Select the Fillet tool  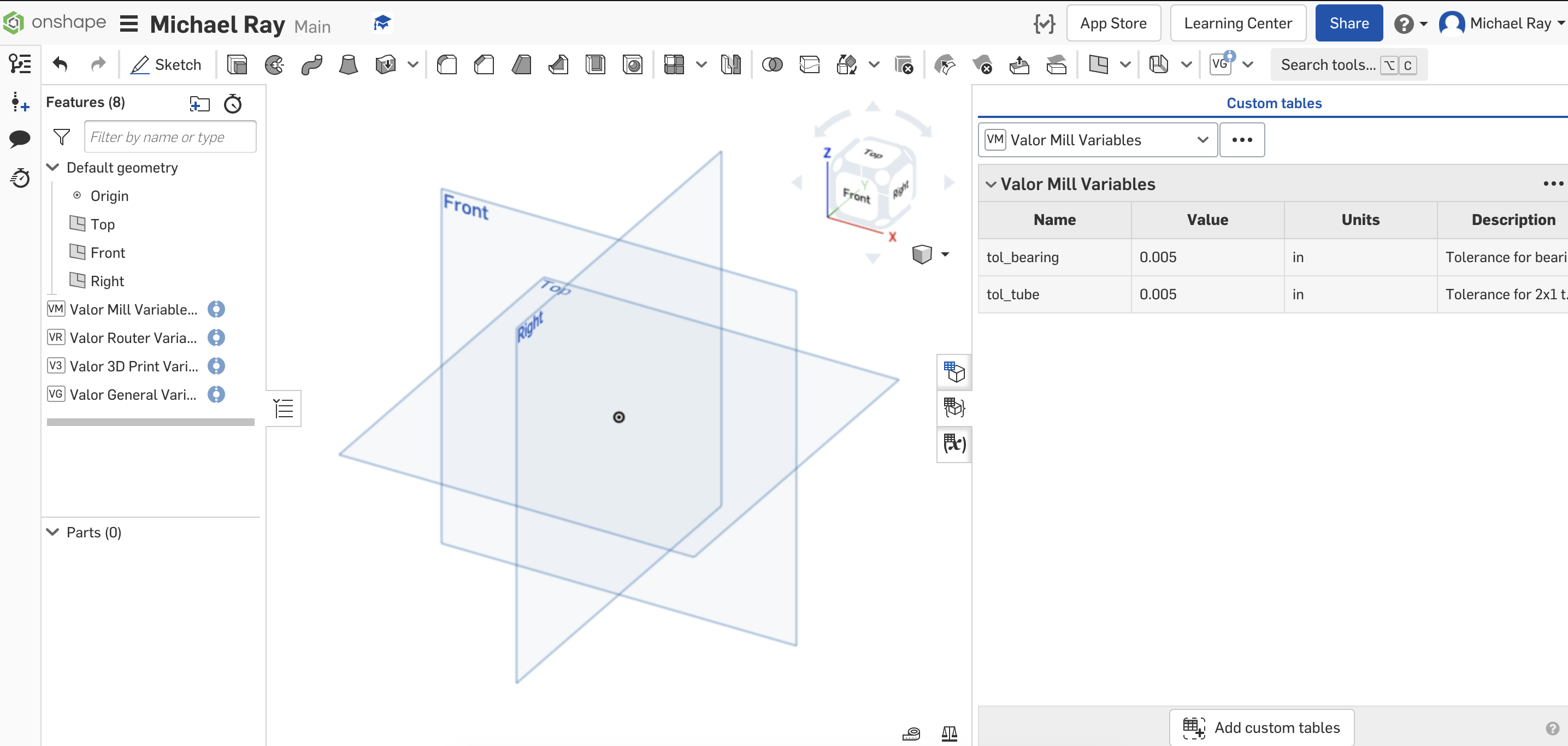447,64
